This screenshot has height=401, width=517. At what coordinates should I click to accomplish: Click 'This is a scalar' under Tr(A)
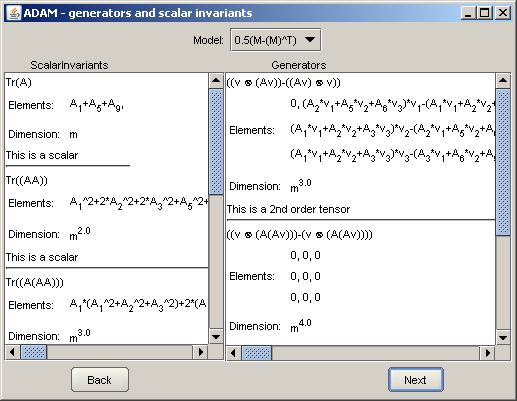coord(42,155)
